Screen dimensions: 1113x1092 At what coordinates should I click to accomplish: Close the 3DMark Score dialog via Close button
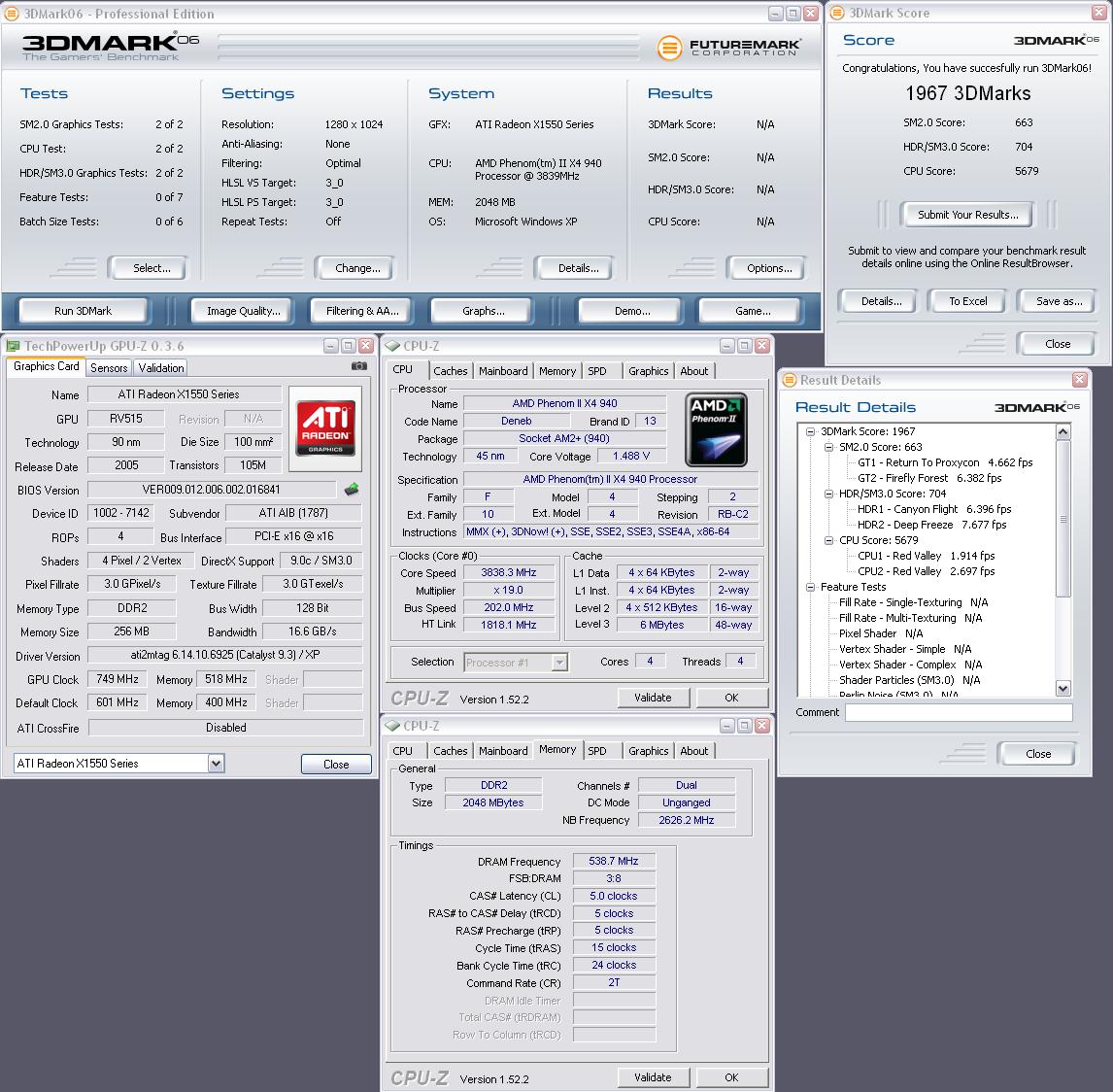pyautogui.click(x=1058, y=344)
